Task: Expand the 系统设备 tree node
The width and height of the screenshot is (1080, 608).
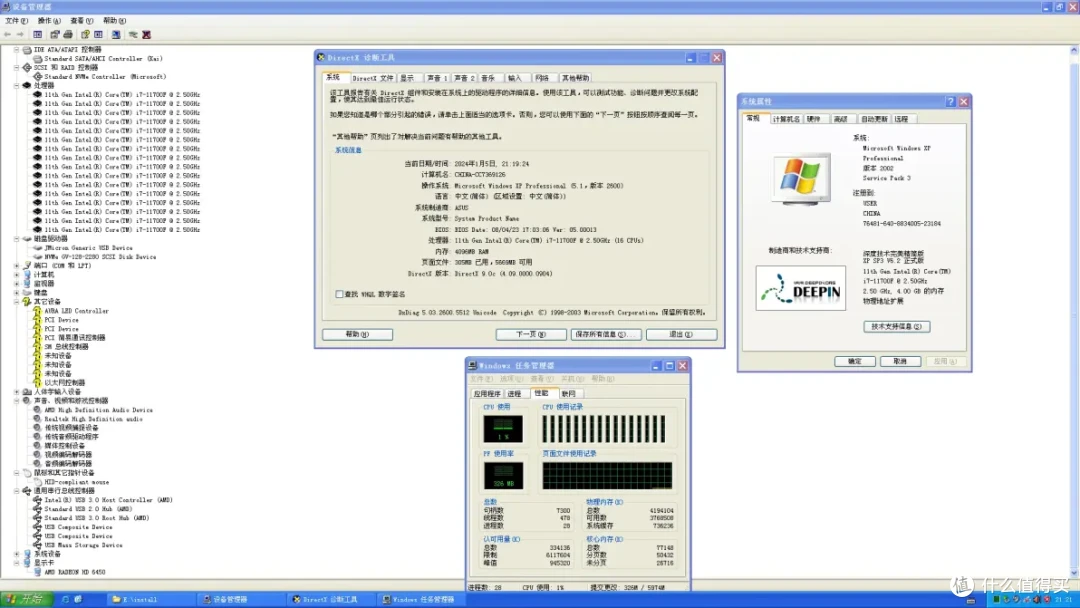Action: point(17,554)
